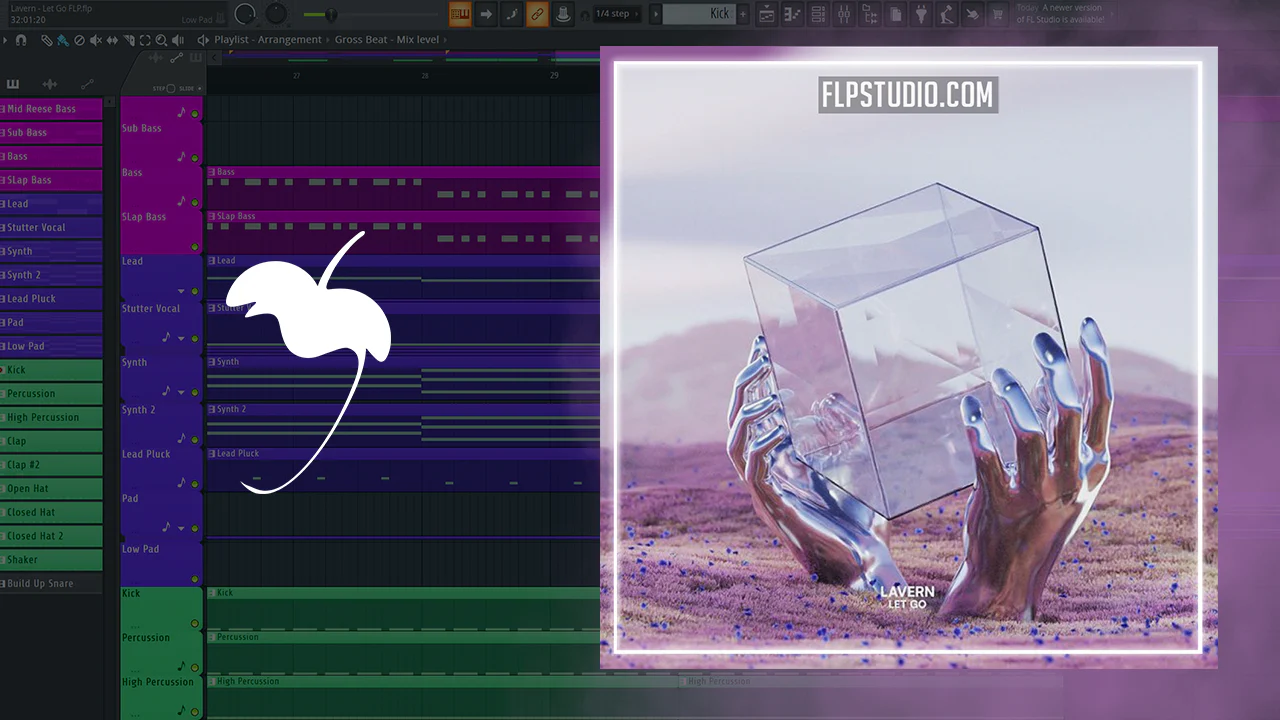This screenshot has width=1280, height=720.
Task: Open arrow left of Kick pattern name
Action: pos(656,14)
